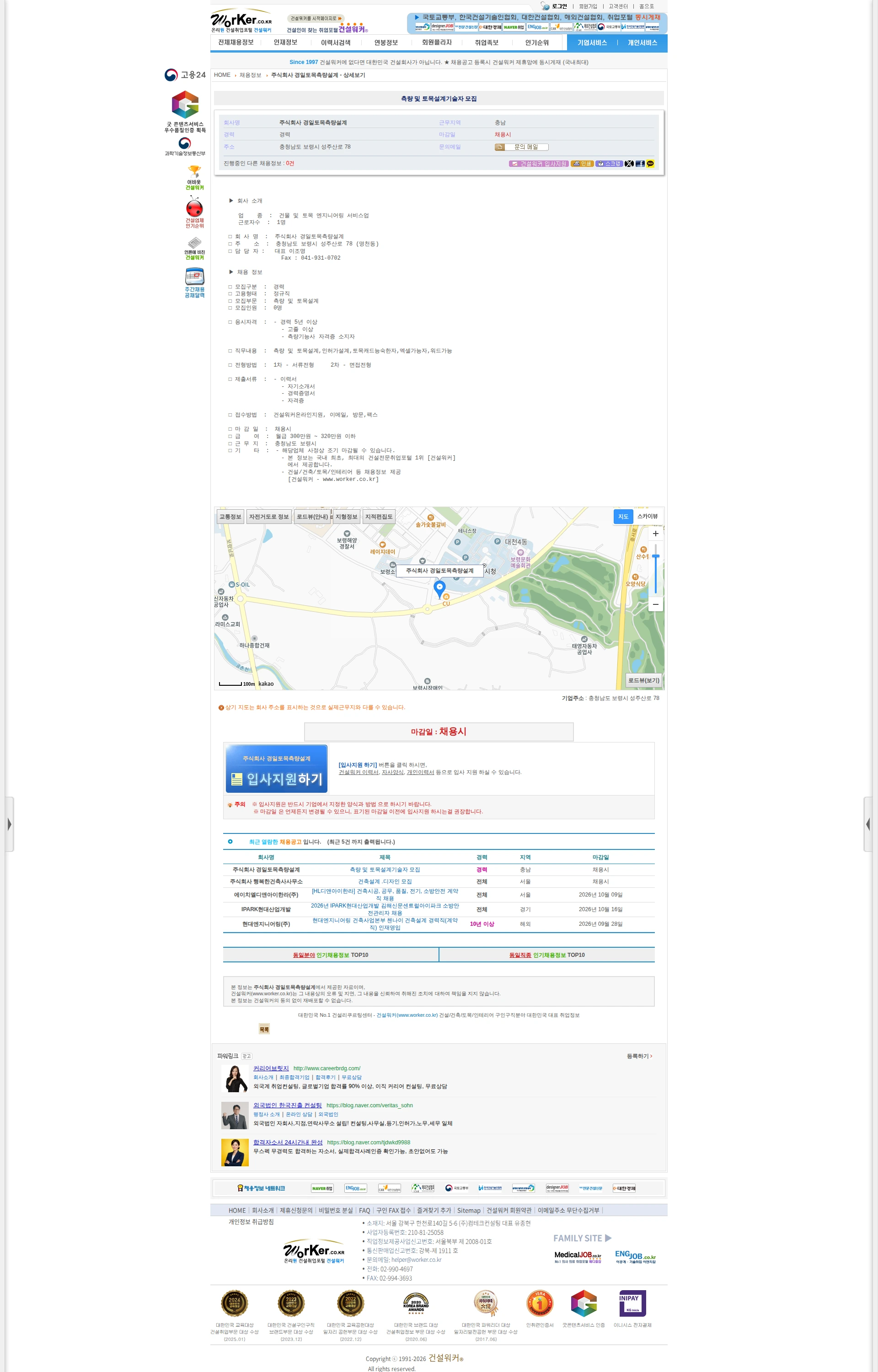Toggle 로드뷰(안내) map overlay
878x1372 pixels.
(x=312, y=517)
